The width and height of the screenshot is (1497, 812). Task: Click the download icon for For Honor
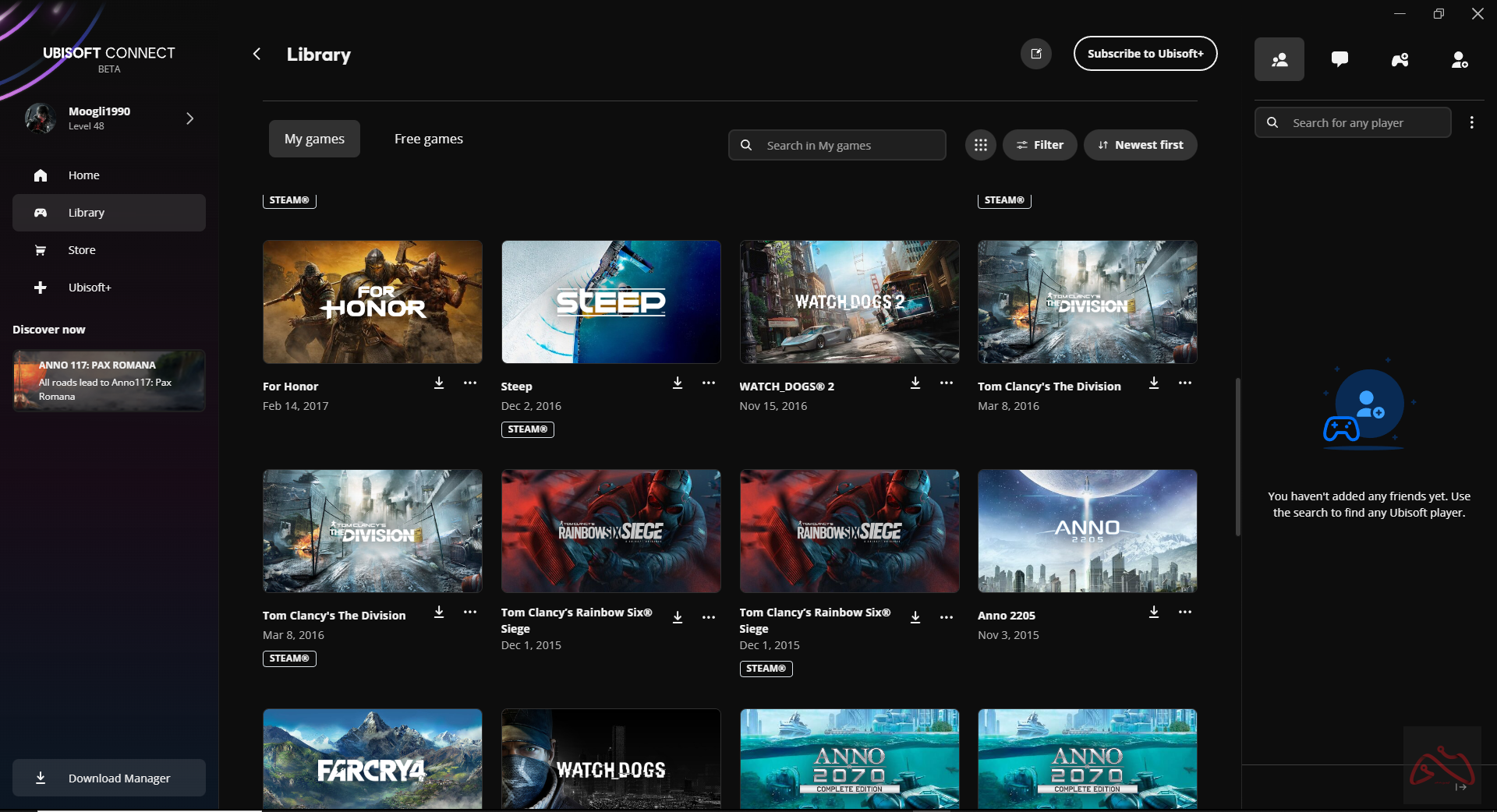click(439, 383)
